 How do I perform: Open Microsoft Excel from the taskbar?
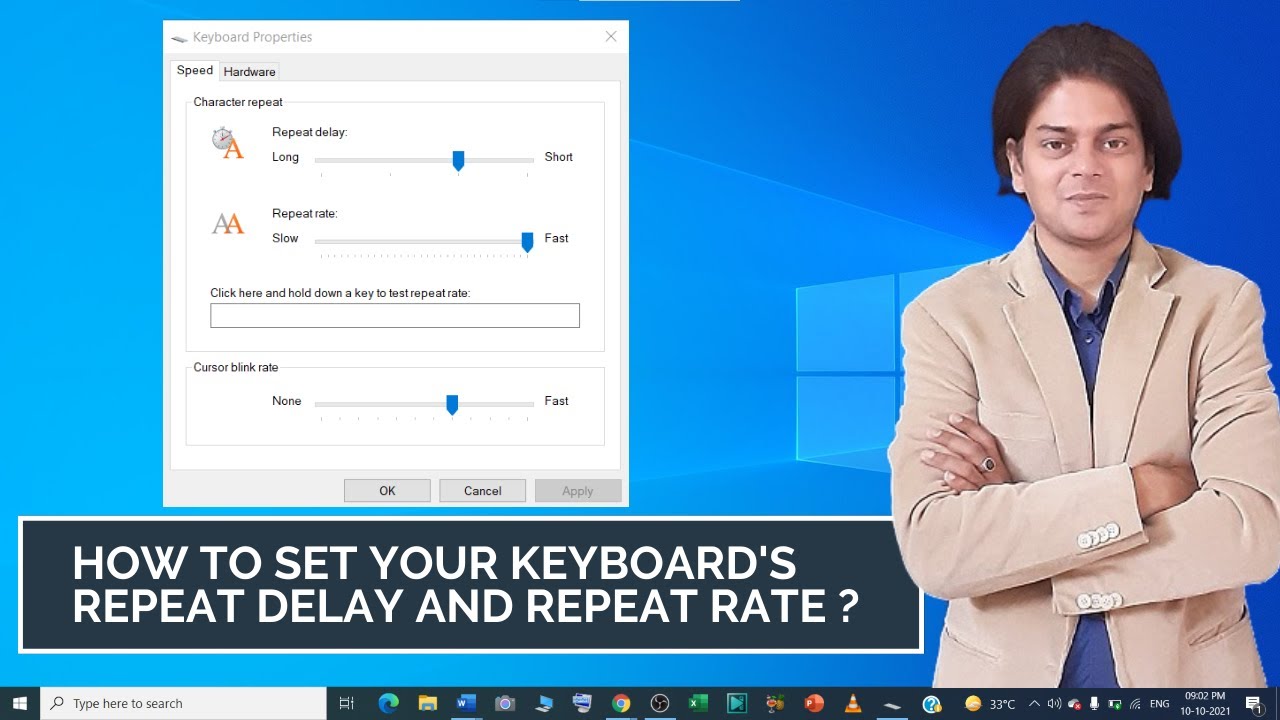click(698, 703)
